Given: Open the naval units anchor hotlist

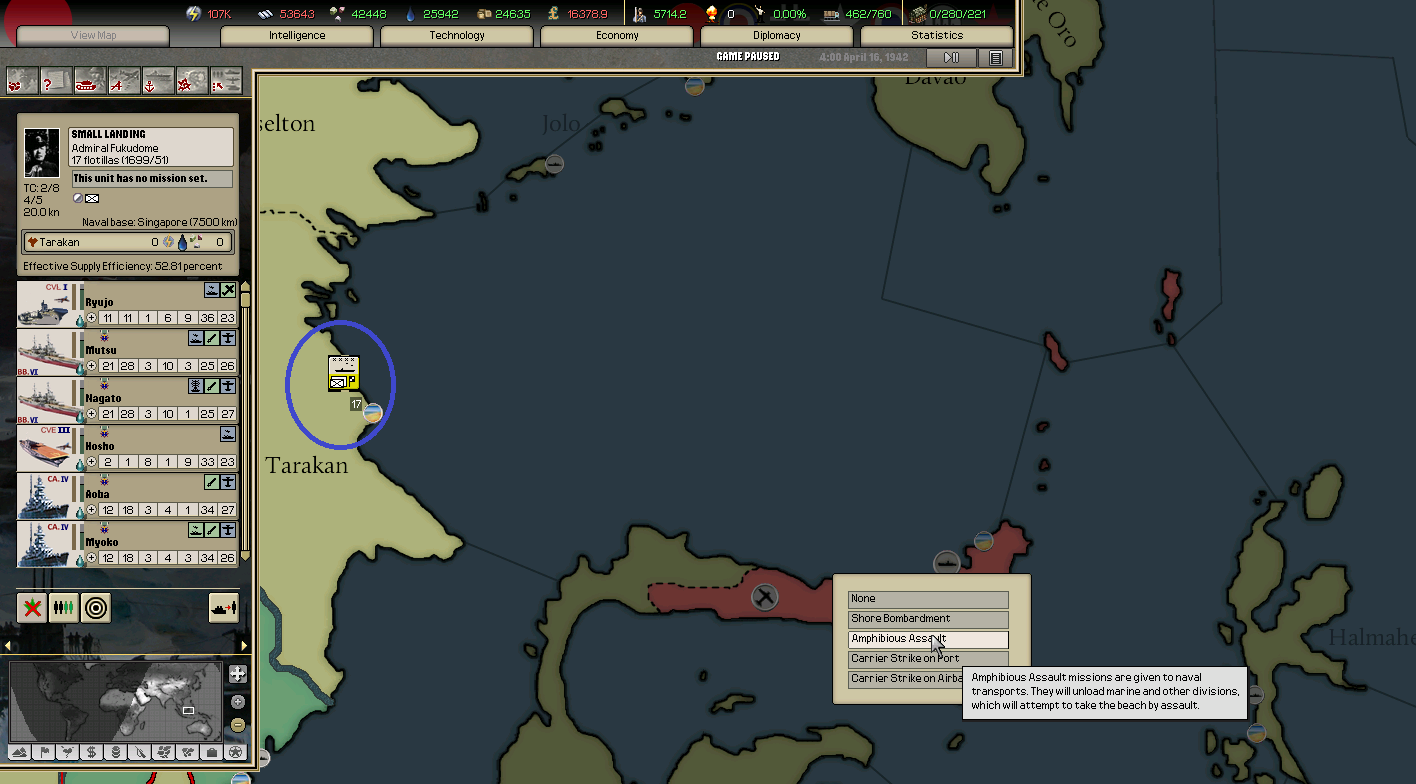Looking at the screenshot, I should (x=157, y=80).
